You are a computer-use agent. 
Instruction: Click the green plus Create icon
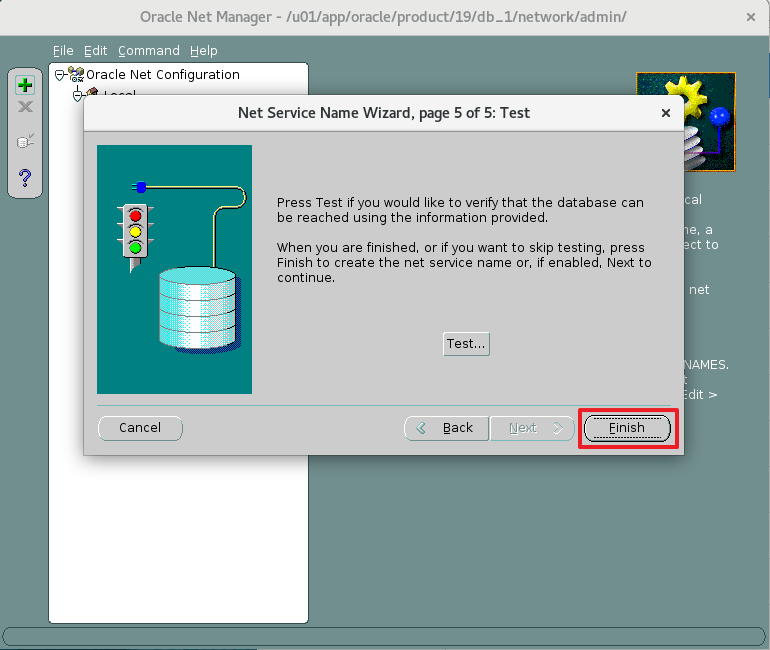coord(25,85)
